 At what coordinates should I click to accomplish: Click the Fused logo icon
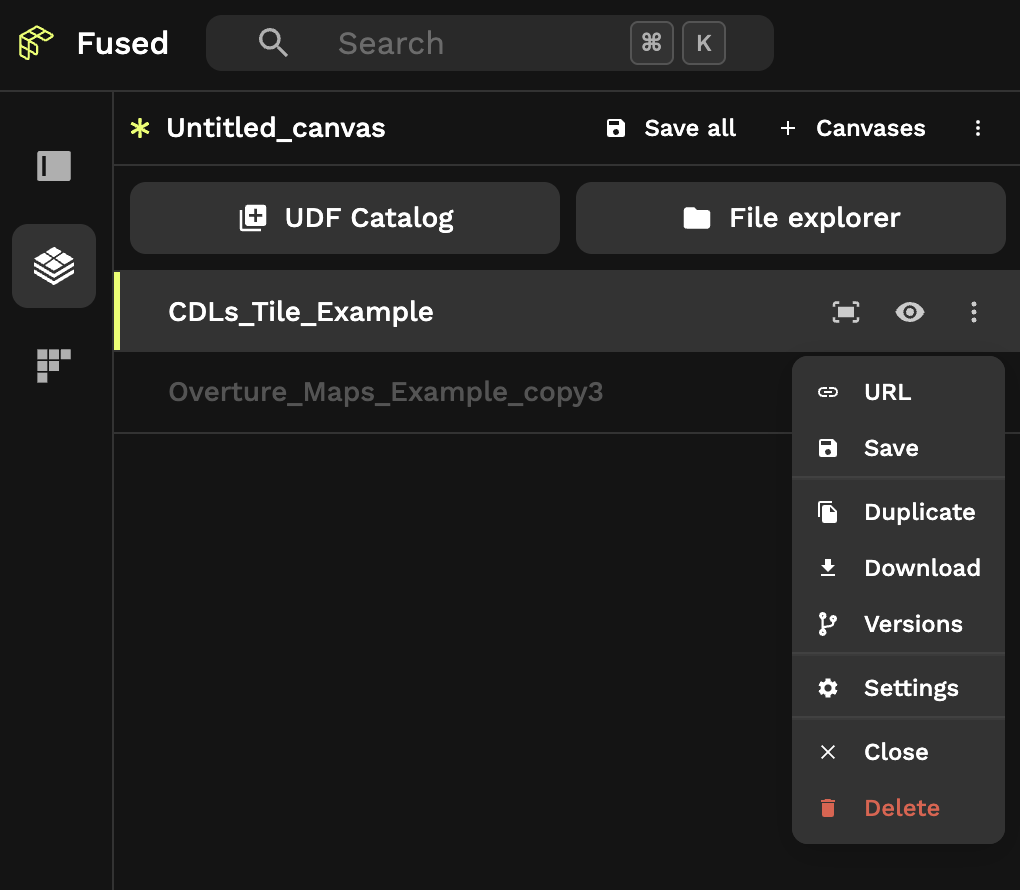36,43
